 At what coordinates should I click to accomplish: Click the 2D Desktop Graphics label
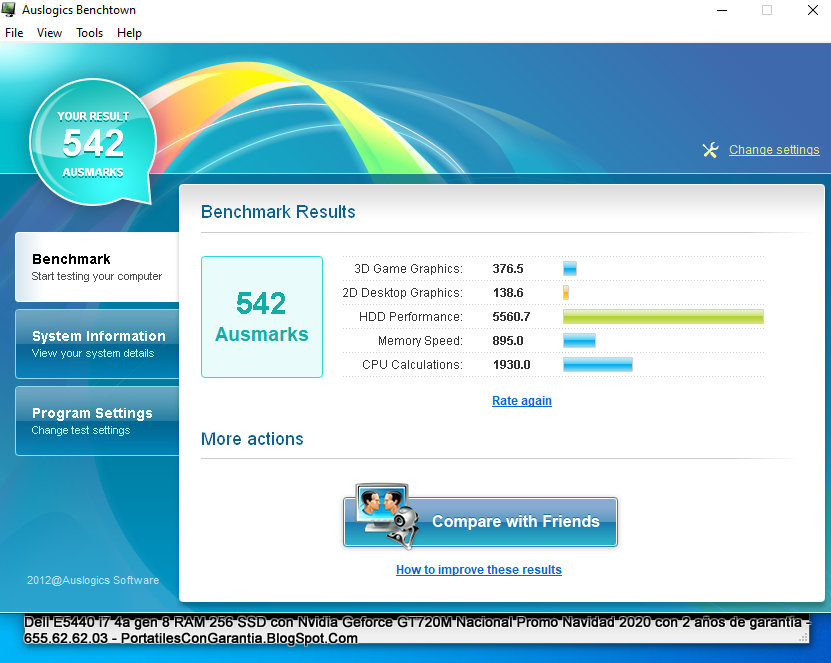click(x=402, y=293)
